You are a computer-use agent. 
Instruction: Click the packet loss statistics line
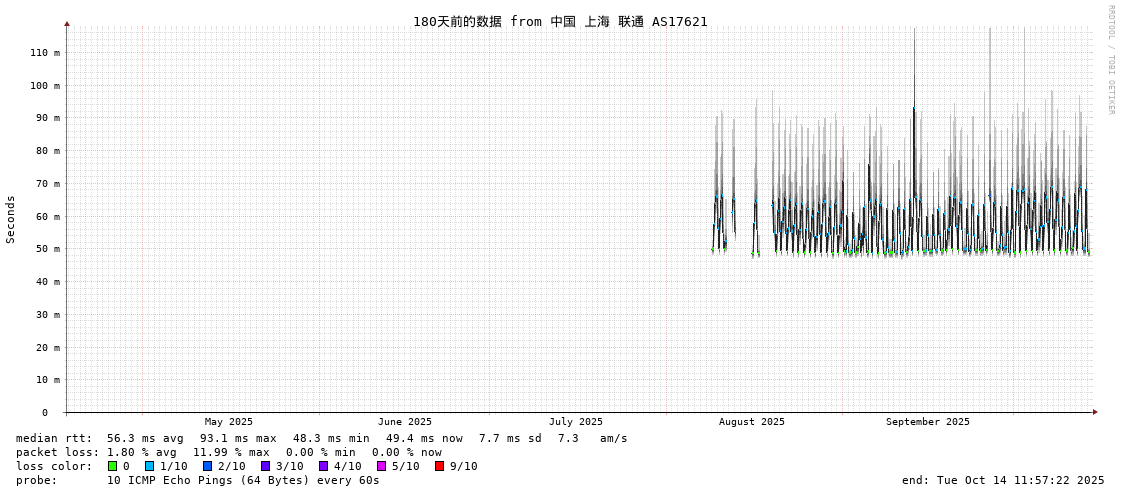coord(229,452)
